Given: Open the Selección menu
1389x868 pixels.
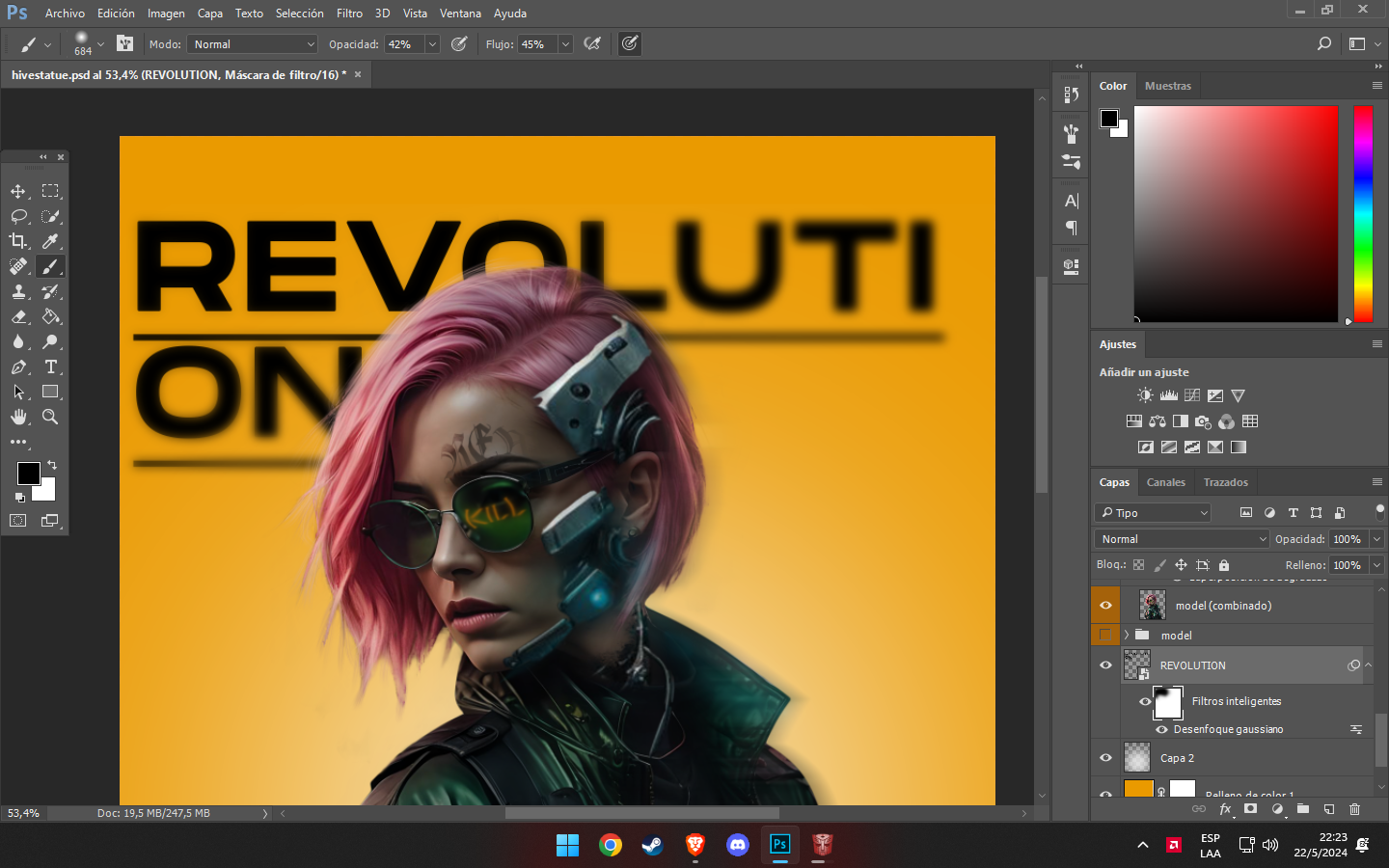Looking at the screenshot, I should [299, 14].
